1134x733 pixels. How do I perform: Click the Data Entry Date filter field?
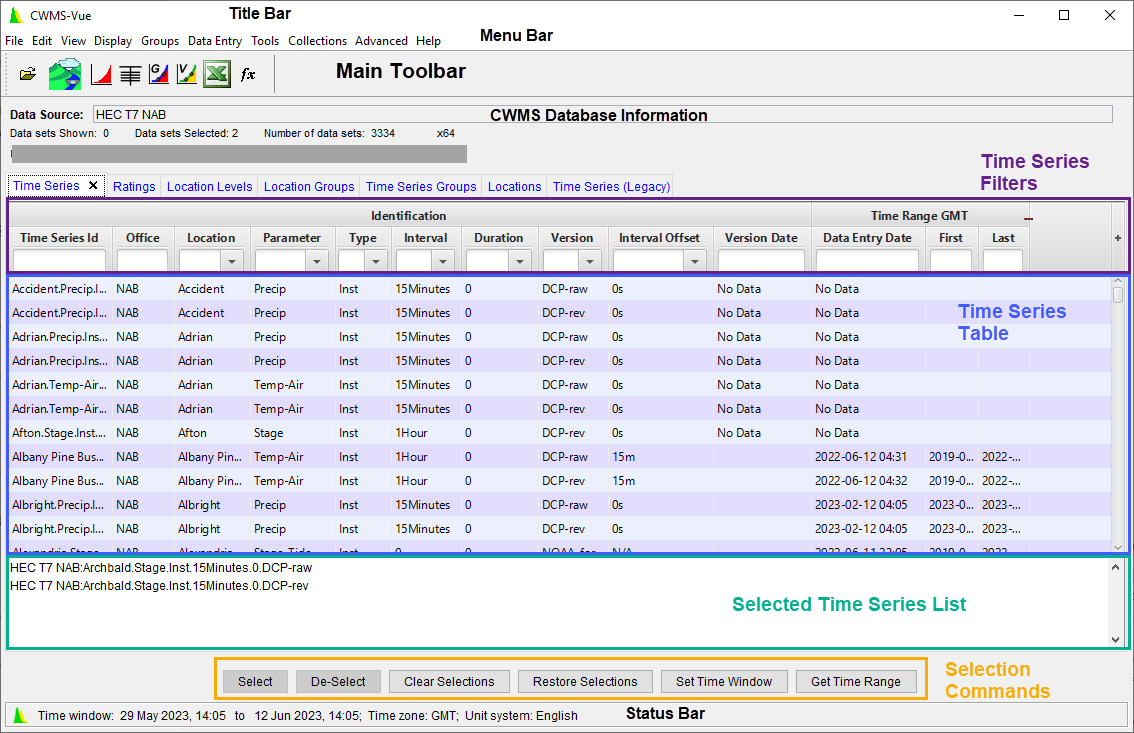click(x=867, y=261)
